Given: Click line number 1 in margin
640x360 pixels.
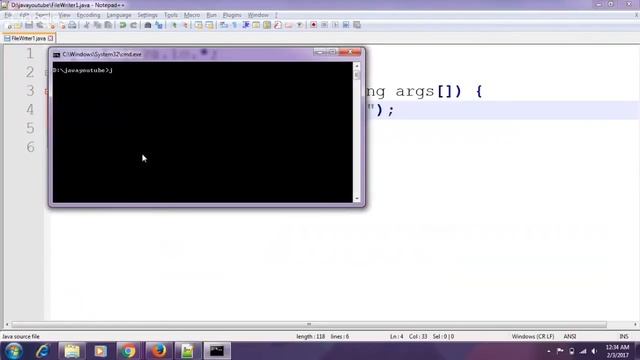Looking at the screenshot, I should pyautogui.click(x=30, y=53).
